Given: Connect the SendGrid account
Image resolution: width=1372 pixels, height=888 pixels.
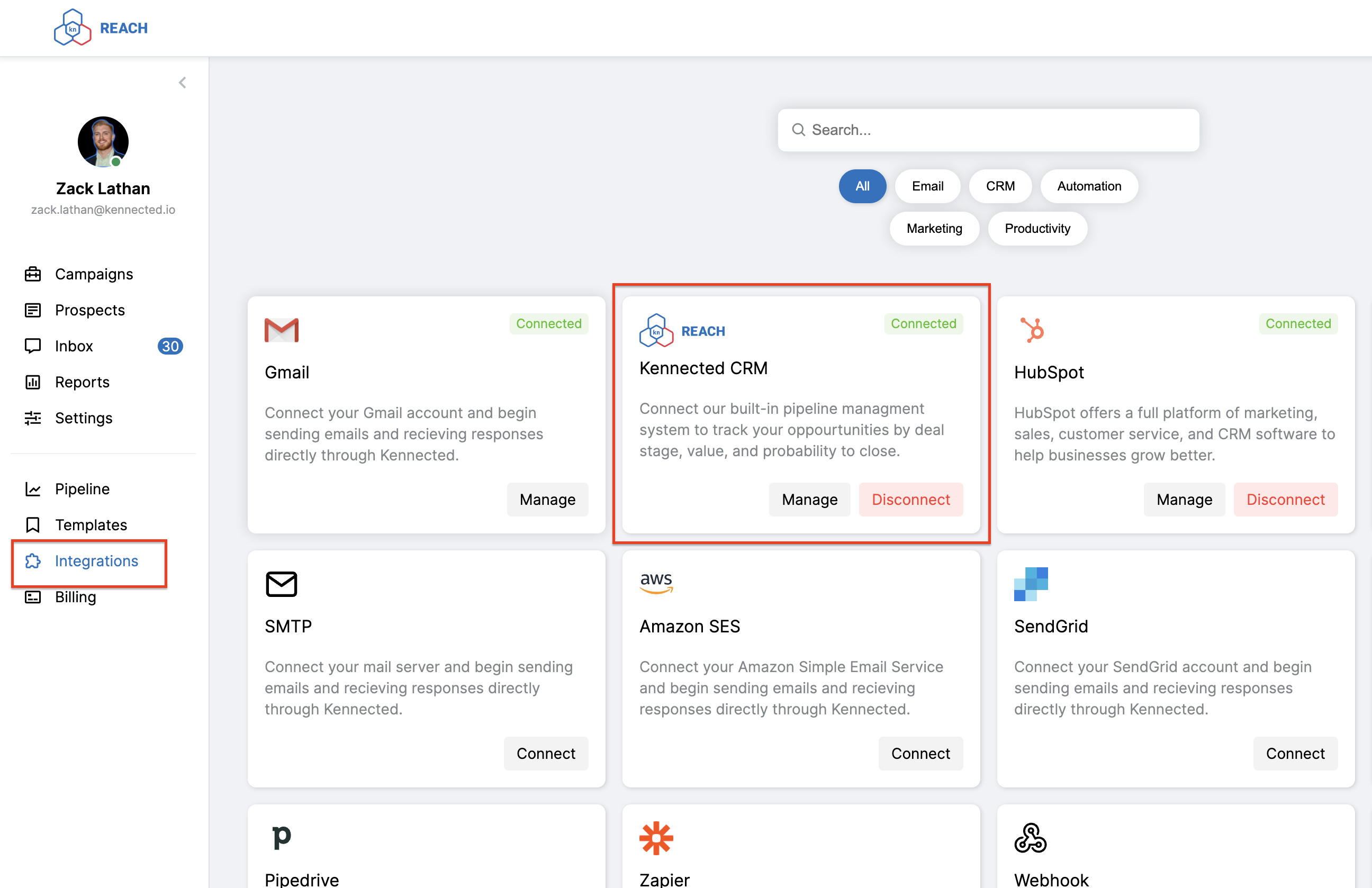Looking at the screenshot, I should pos(1295,754).
